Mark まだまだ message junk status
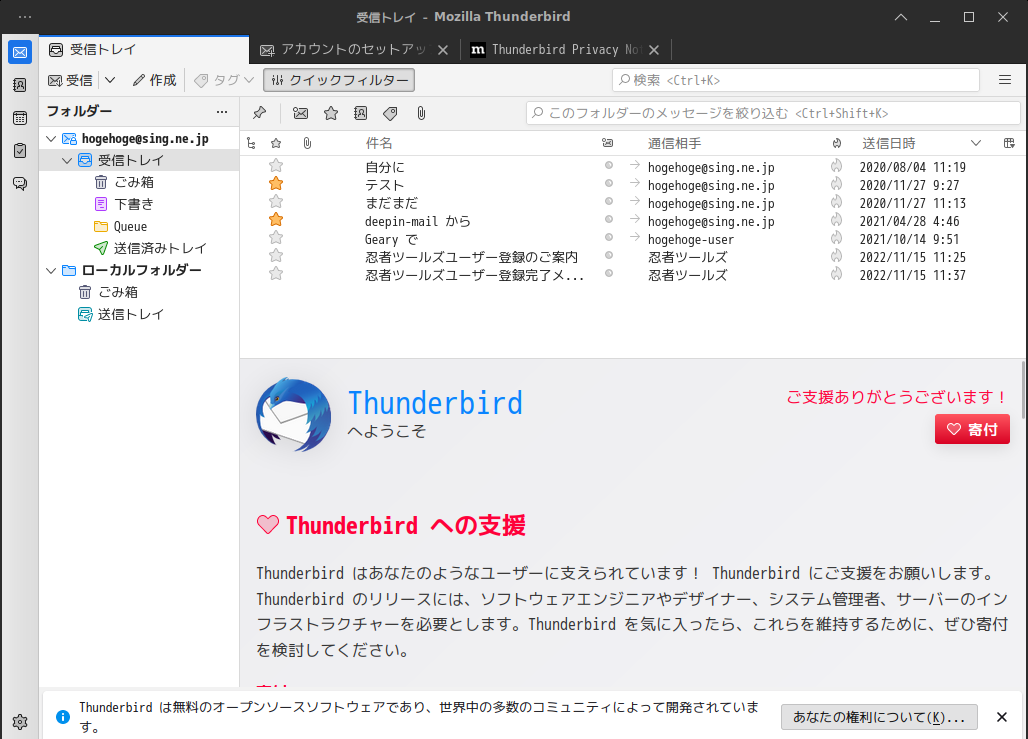This screenshot has width=1028, height=739. tap(837, 201)
